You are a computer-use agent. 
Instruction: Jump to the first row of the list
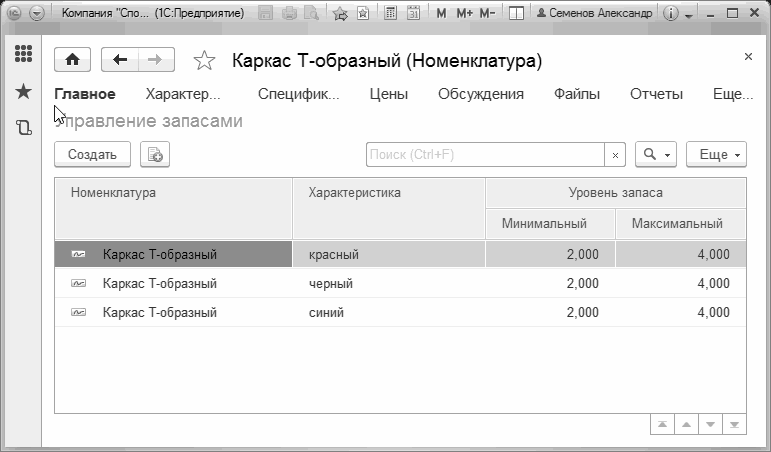[x=662, y=424]
